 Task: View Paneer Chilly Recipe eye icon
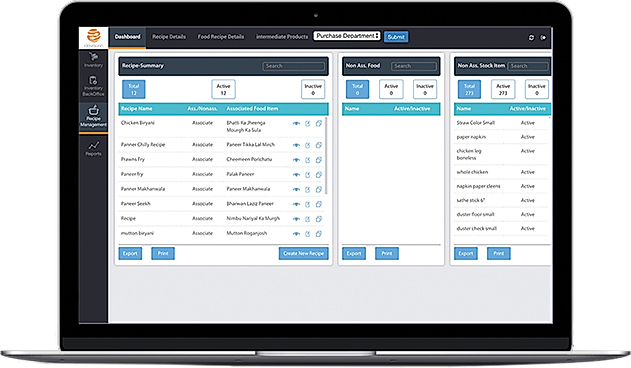[x=296, y=145]
